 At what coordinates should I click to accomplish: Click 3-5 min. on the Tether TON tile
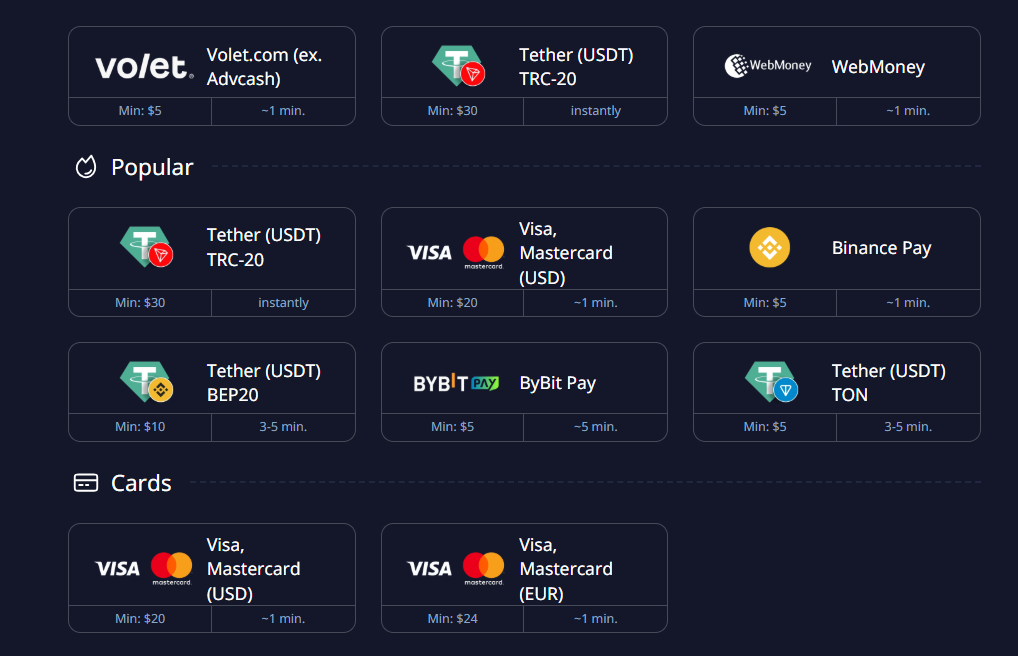[x=908, y=426]
